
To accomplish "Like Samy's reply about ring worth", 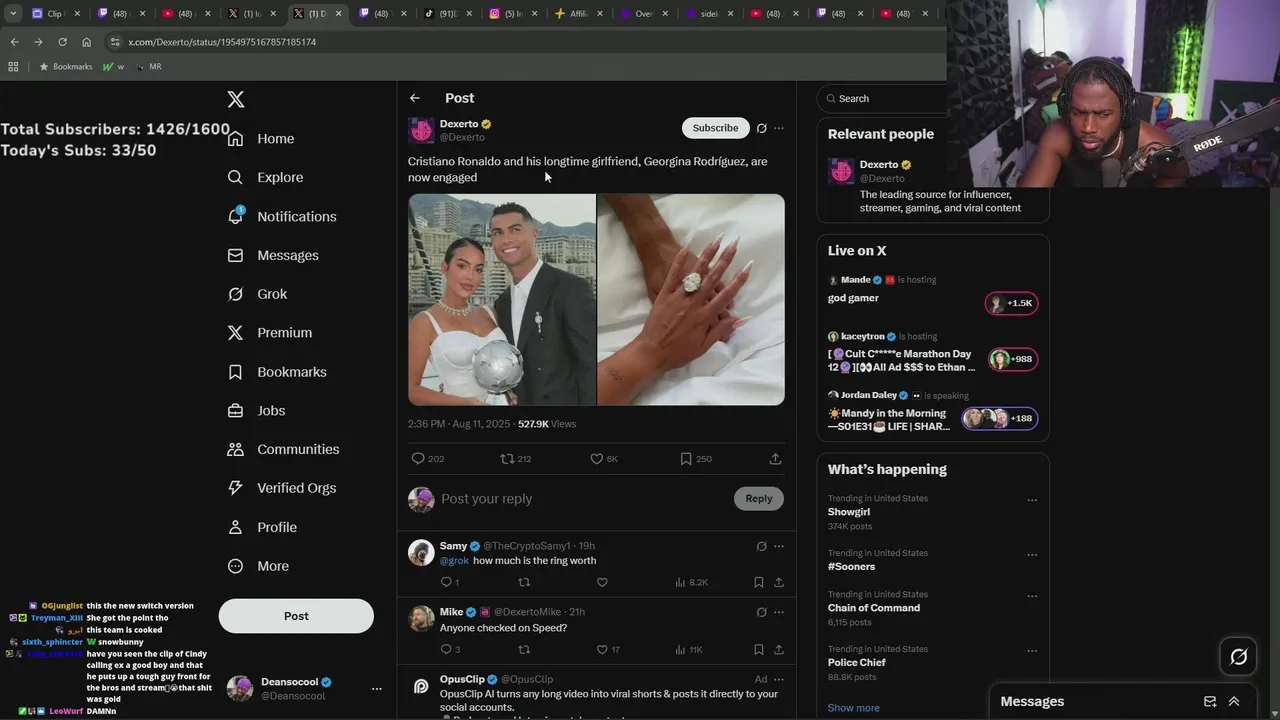I will coord(602,582).
